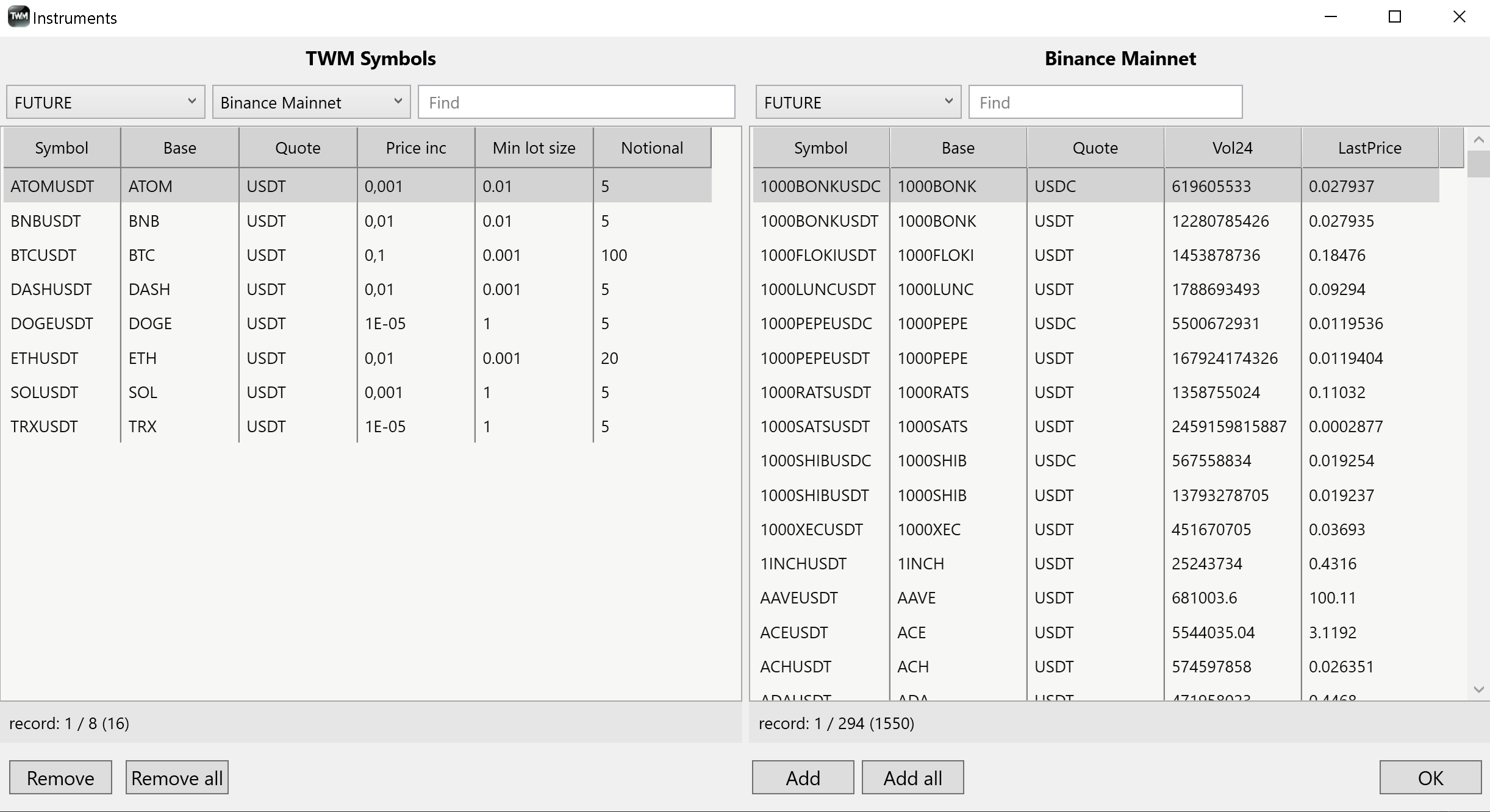
Task: Sort TWM table by Min lot size header
Action: click(x=534, y=148)
